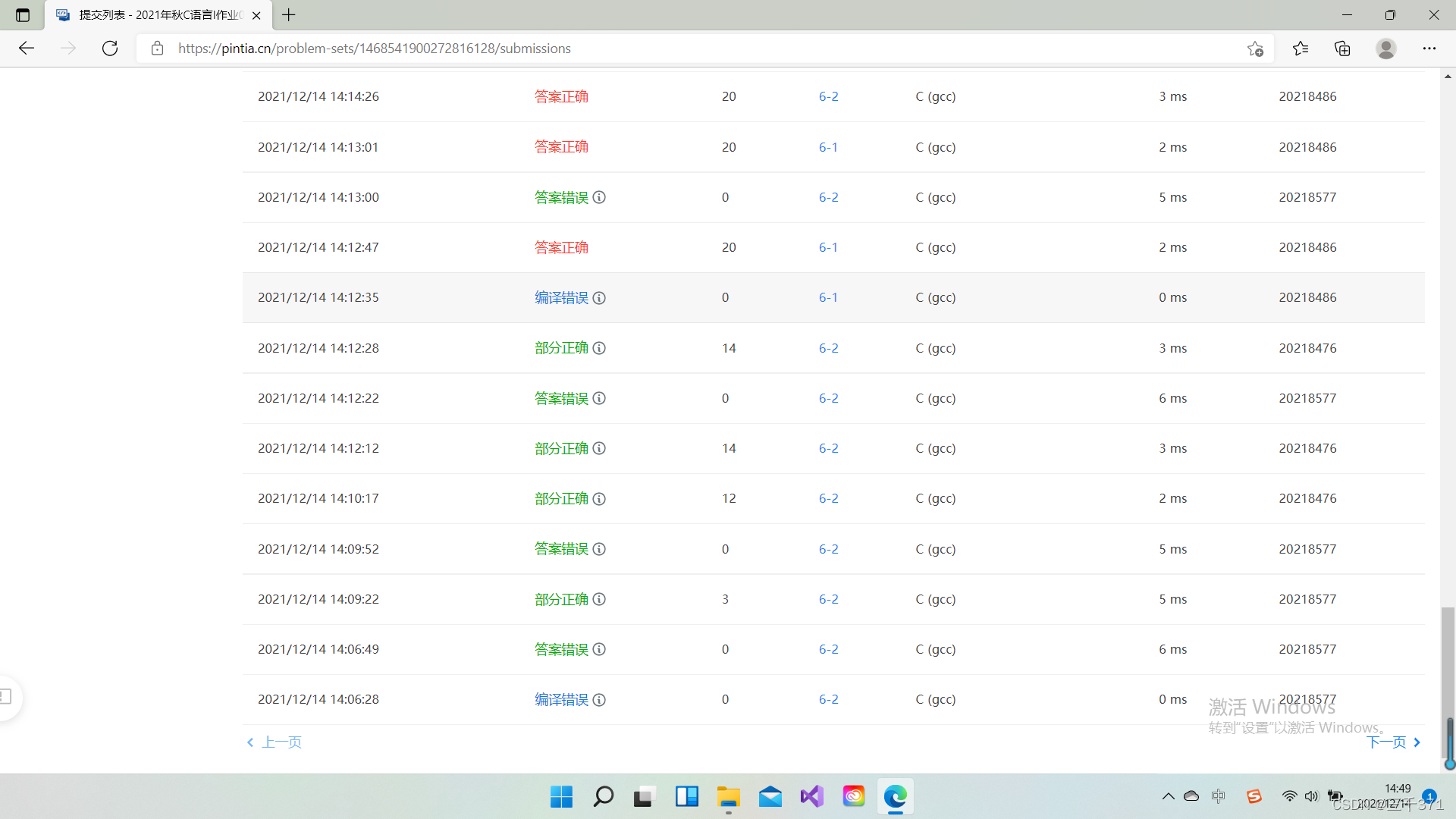
Task: Close the 提交列表 tab
Action: tap(256, 15)
